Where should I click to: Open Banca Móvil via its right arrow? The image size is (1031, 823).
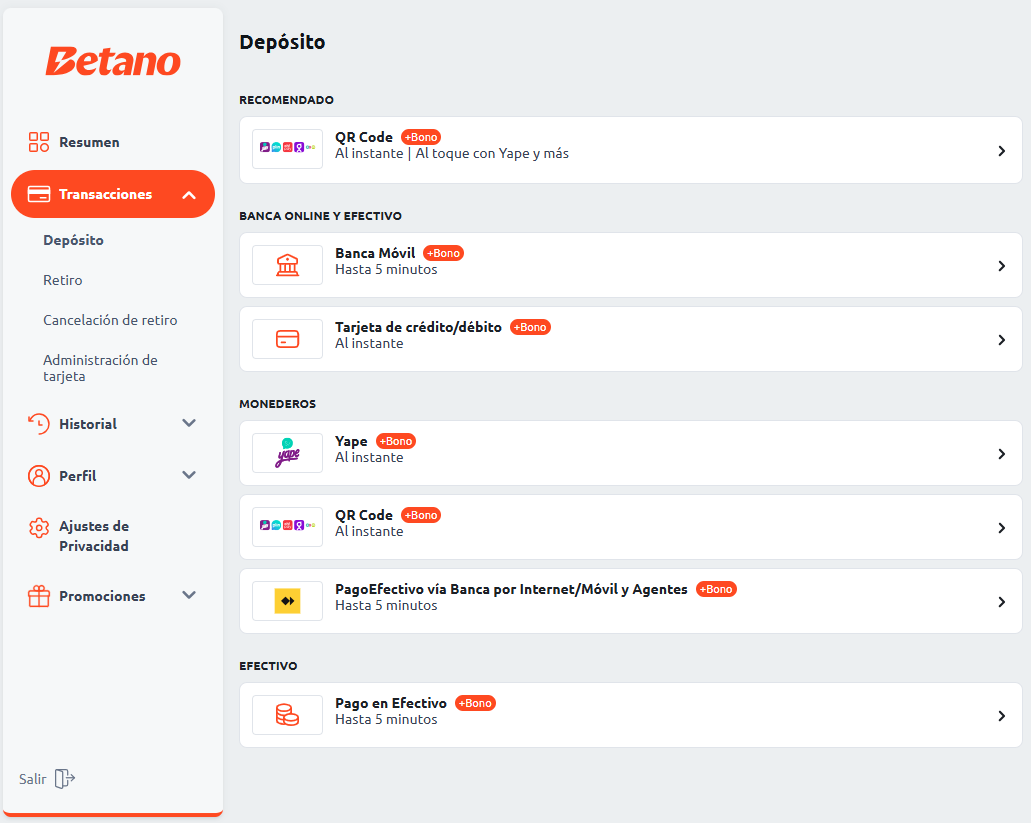(x=1001, y=266)
